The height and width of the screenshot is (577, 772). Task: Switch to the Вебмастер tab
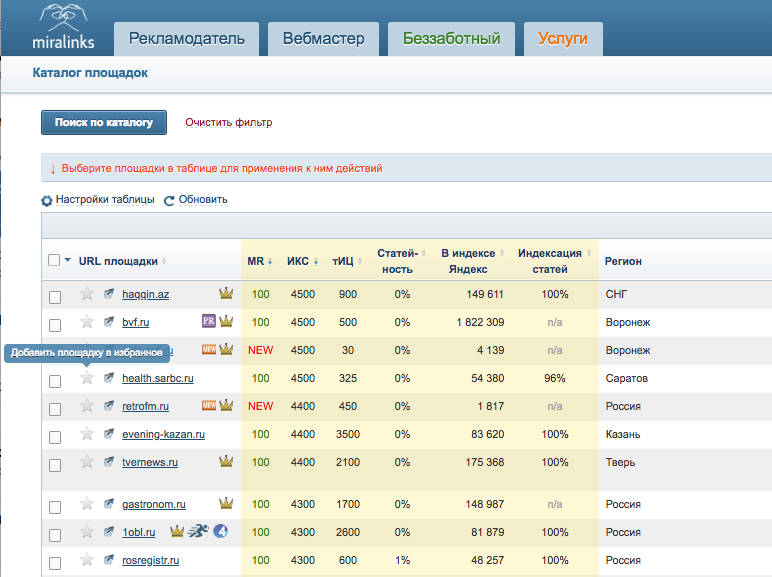(x=323, y=39)
